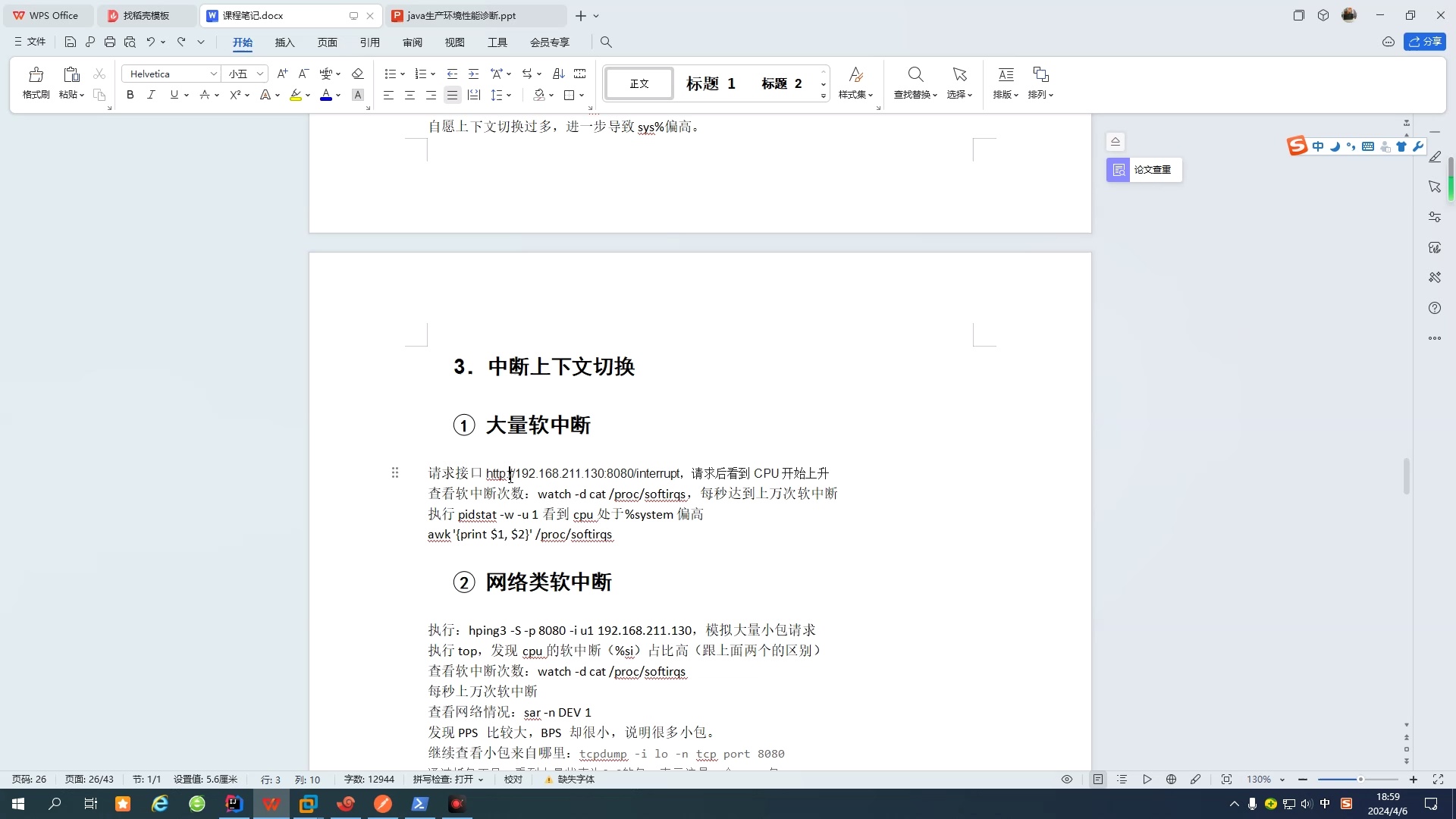This screenshot has height=819, width=1456.
Task: Select the 格式刷 format painter tool
Action: click(35, 83)
